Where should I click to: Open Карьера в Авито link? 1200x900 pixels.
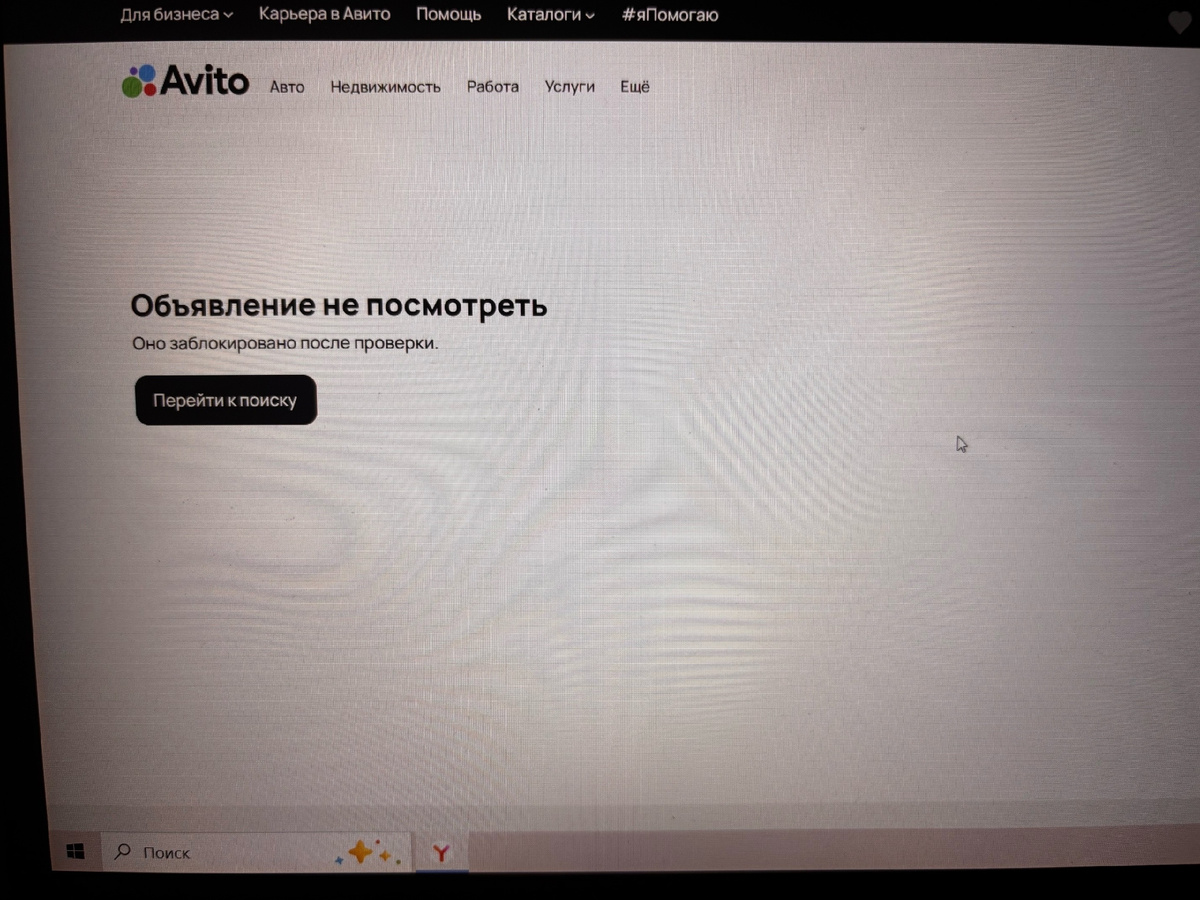(325, 14)
